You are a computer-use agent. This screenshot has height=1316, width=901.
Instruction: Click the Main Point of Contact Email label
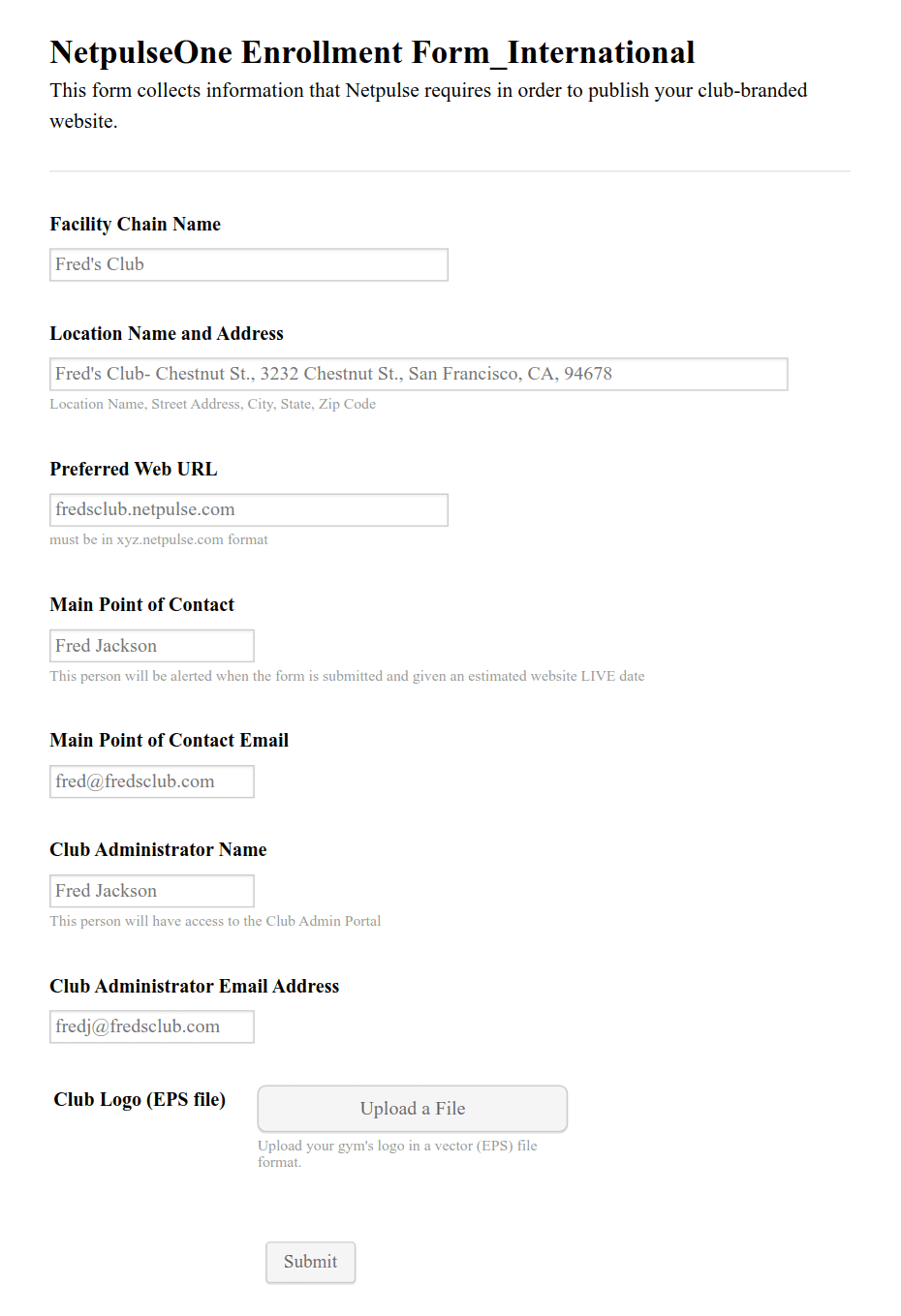(170, 741)
